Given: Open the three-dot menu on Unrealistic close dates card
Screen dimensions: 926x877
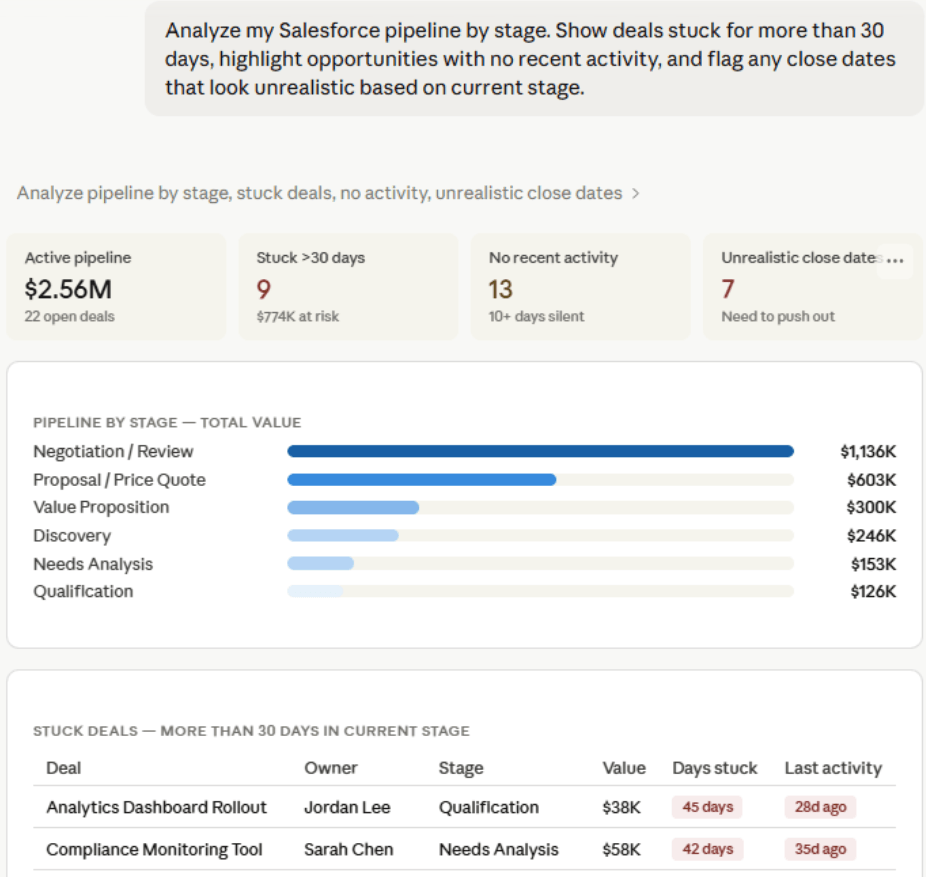Looking at the screenshot, I should (x=895, y=260).
